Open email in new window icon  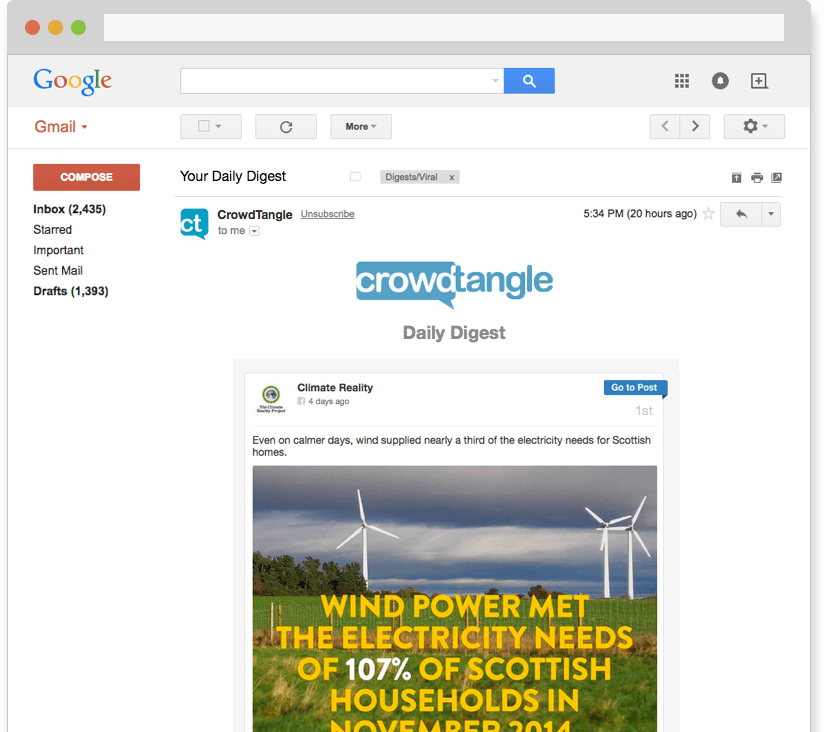pyautogui.click(x=776, y=178)
